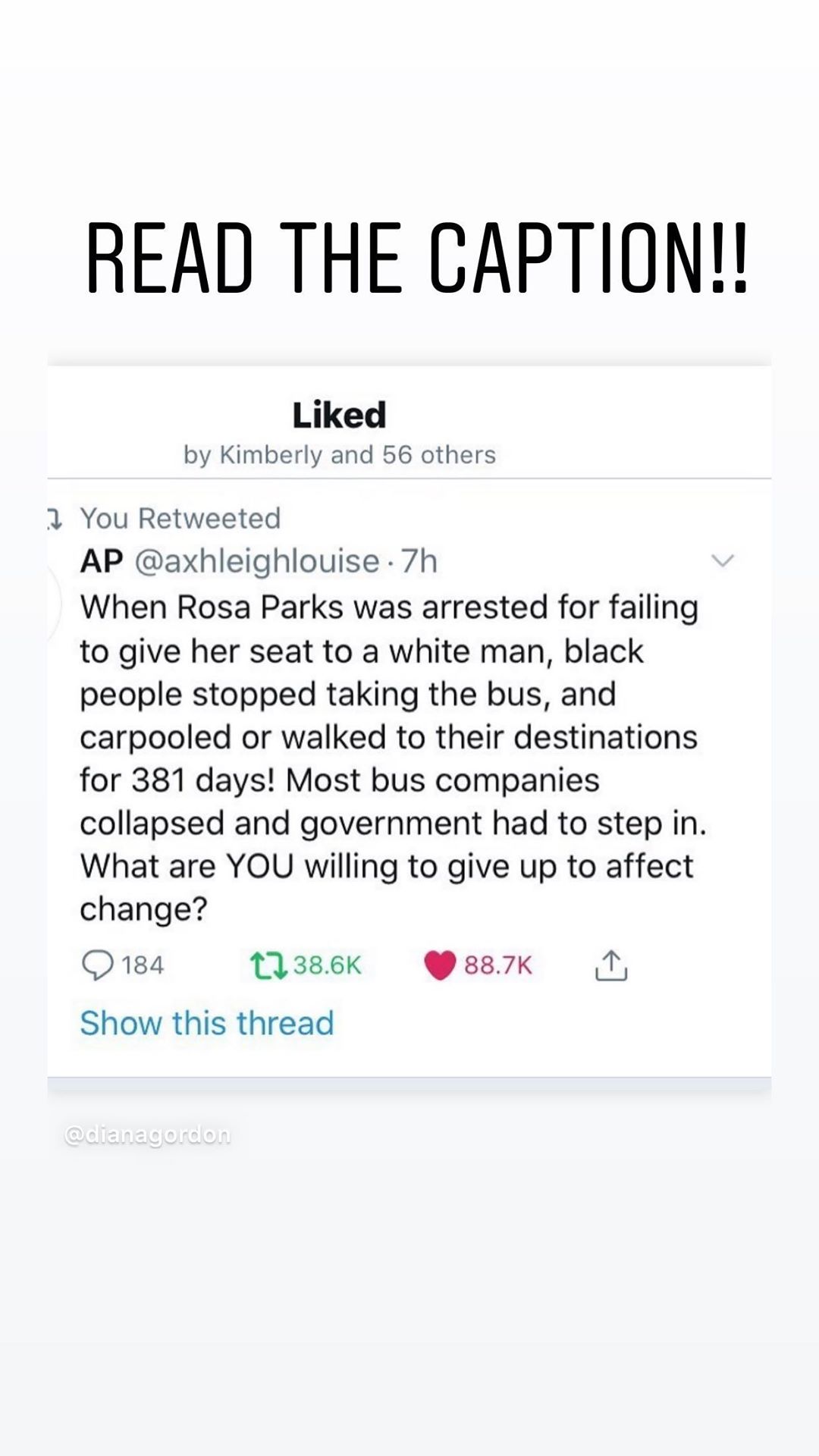Click the reply speech bubble icon

[x=97, y=965]
